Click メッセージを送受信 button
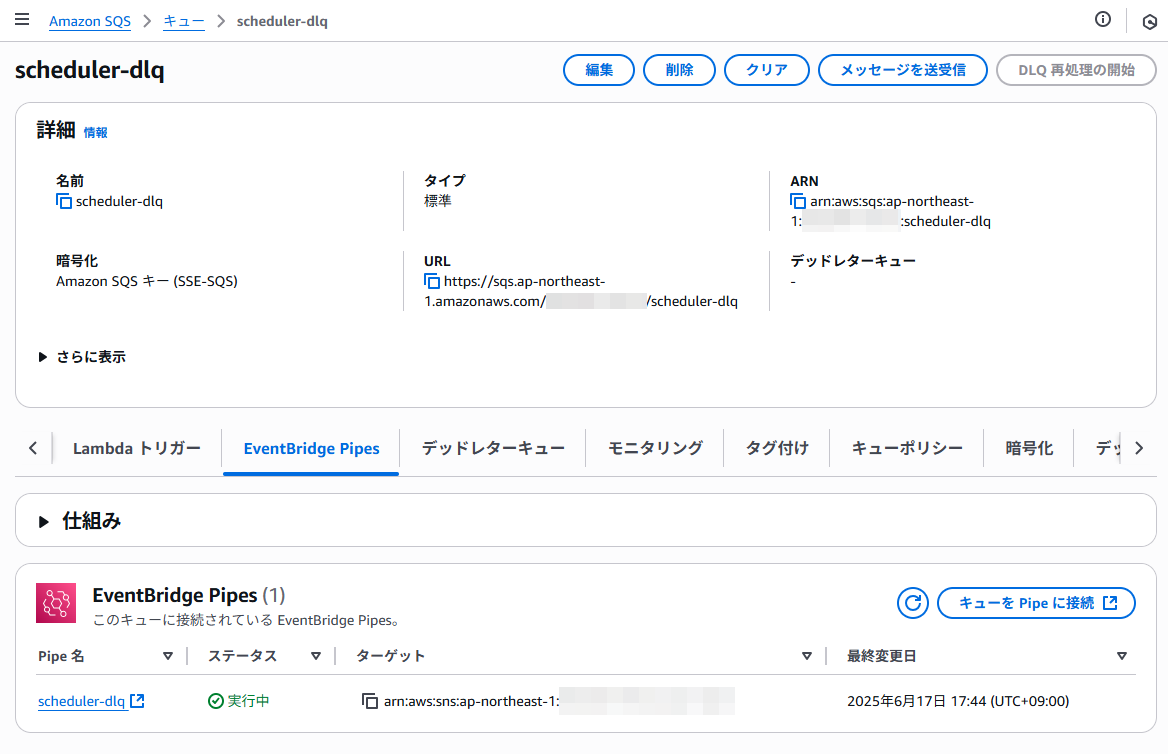The image size is (1168, 754). pos(903,70)
